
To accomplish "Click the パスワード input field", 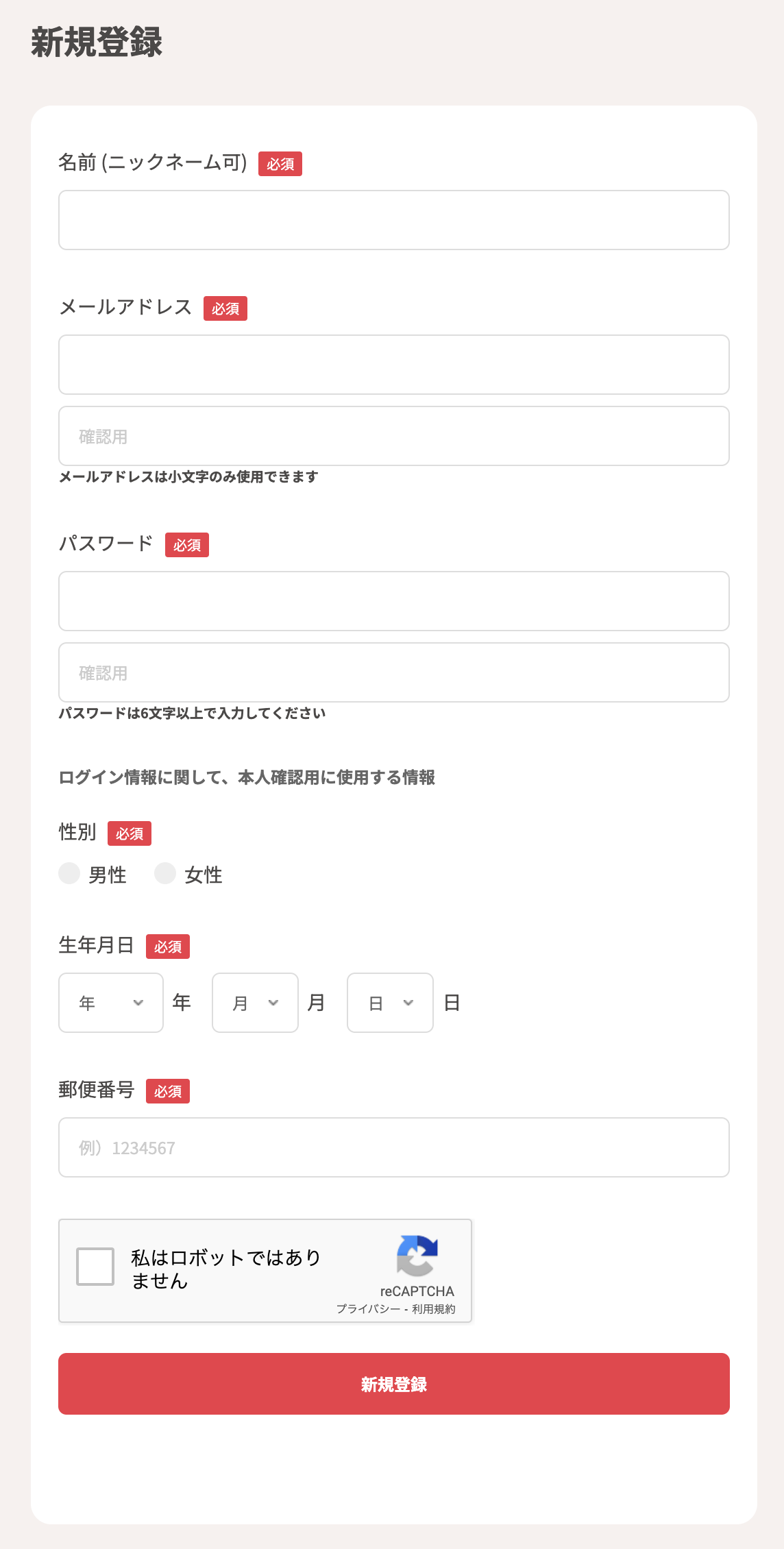I will tap(393, 601).
